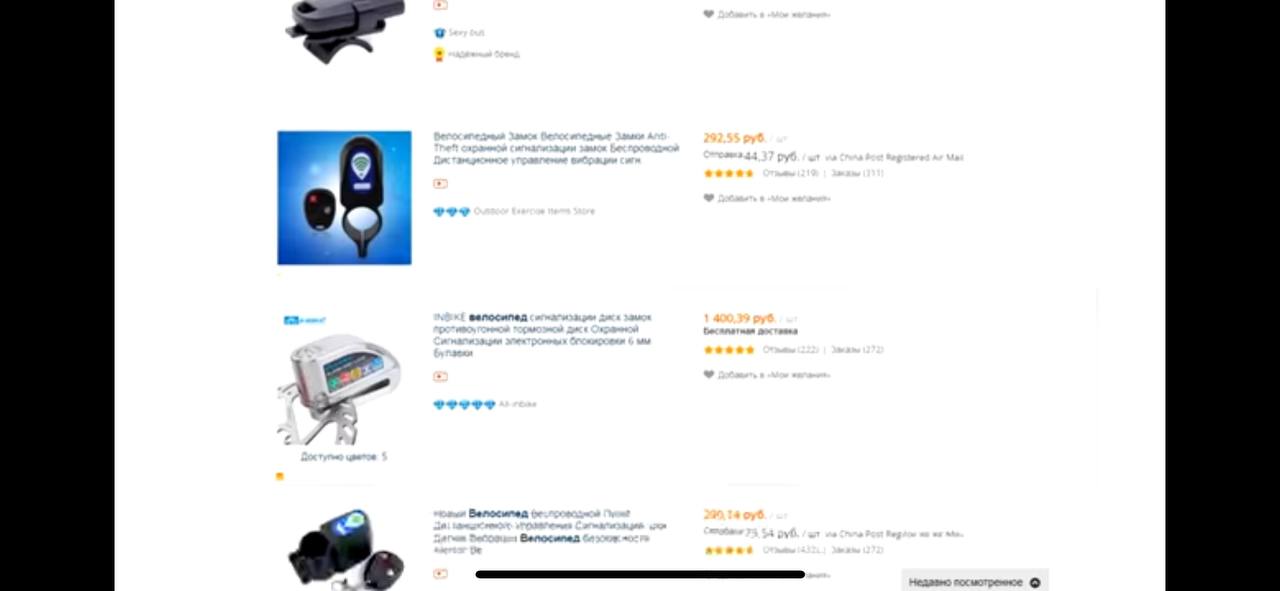Click heart icon beside the 1 400,39 руб. item
This screenshot has width=1280, height=591.
tap(708, 374)
